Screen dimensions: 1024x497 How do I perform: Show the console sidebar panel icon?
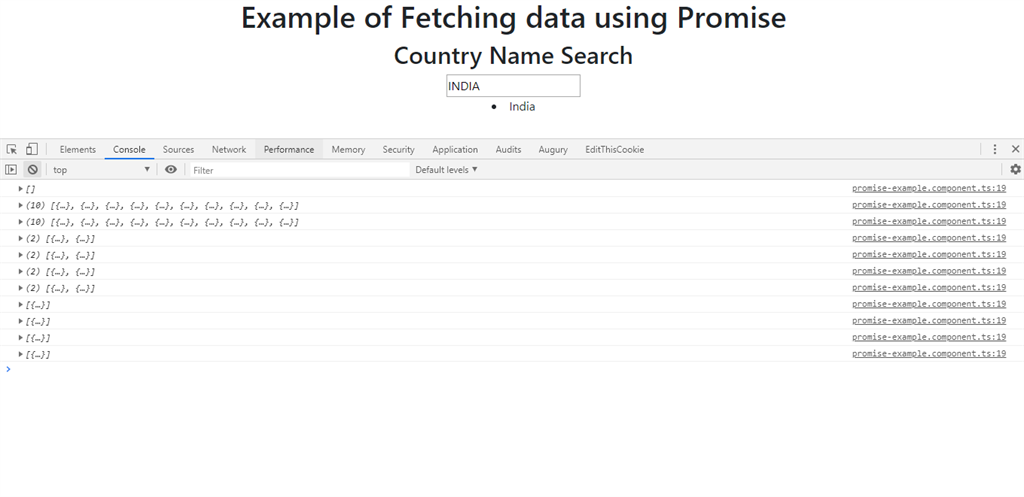click(x=10, y=170)
